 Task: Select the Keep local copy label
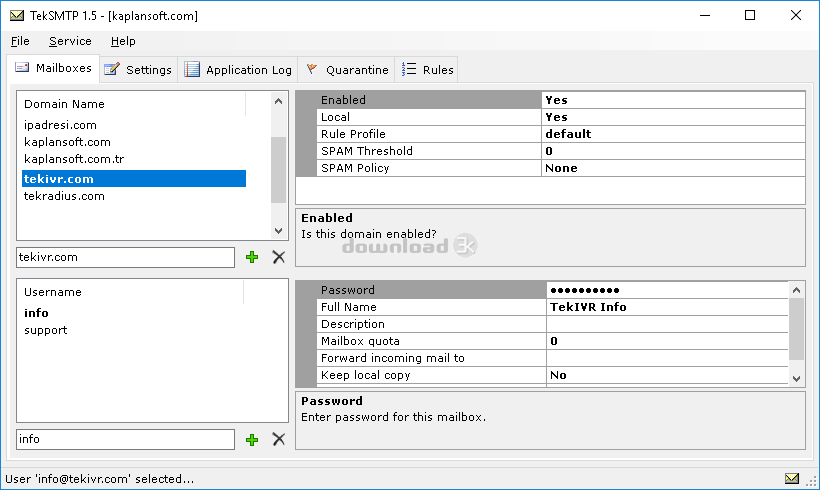tap(431, 375)
